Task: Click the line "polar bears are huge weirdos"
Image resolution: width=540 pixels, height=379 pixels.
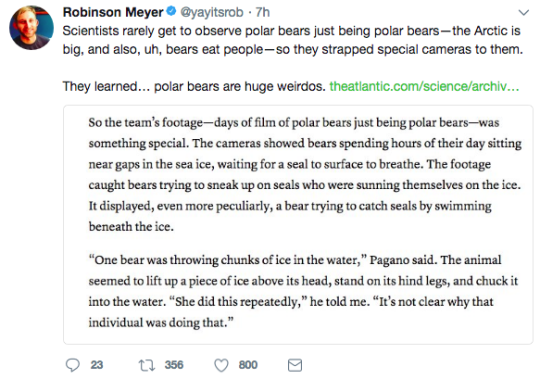Action: click(x=239, y=86)
